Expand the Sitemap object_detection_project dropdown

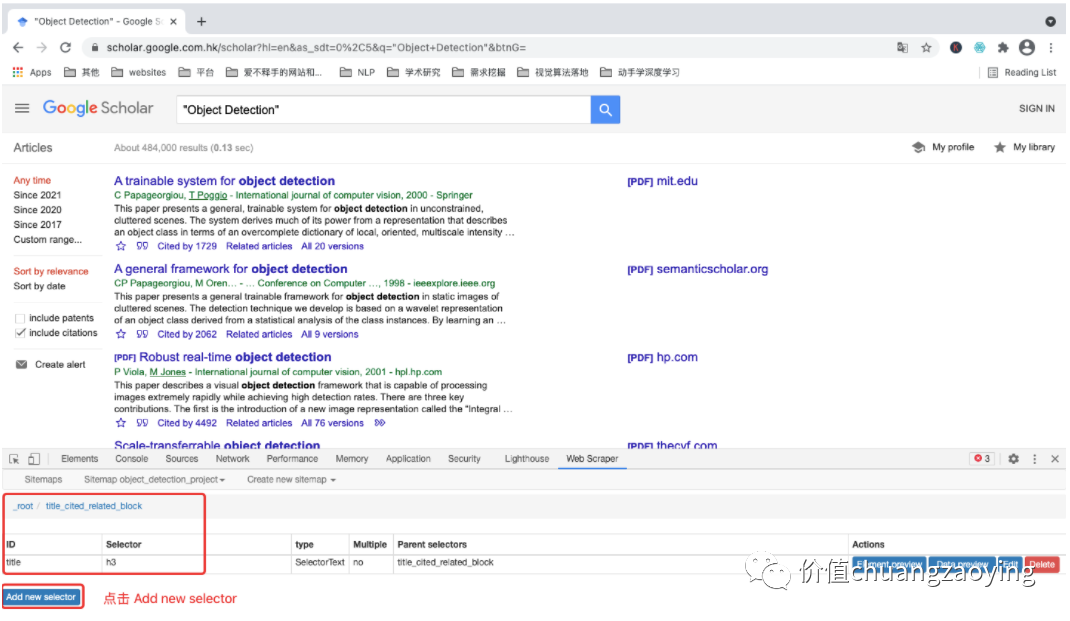click(x=154, y=480)
